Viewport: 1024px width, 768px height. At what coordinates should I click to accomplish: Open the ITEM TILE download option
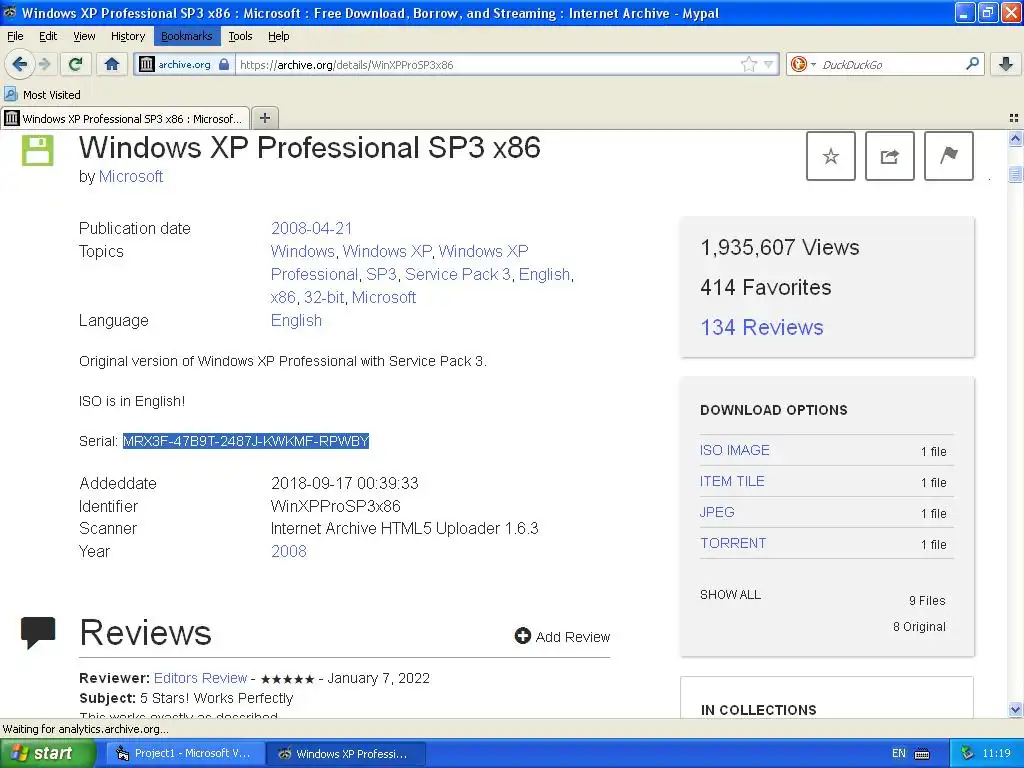(x=732, y=481)
